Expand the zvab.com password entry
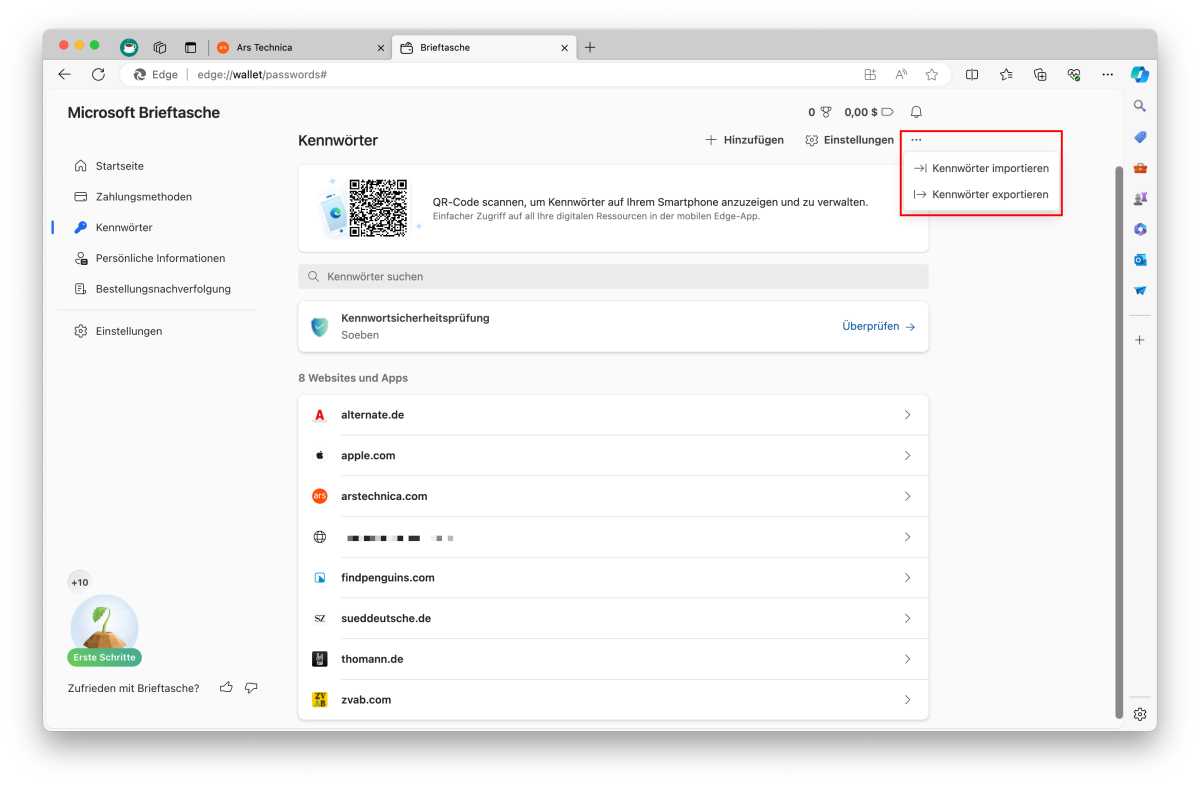 [x=613, y=700]
